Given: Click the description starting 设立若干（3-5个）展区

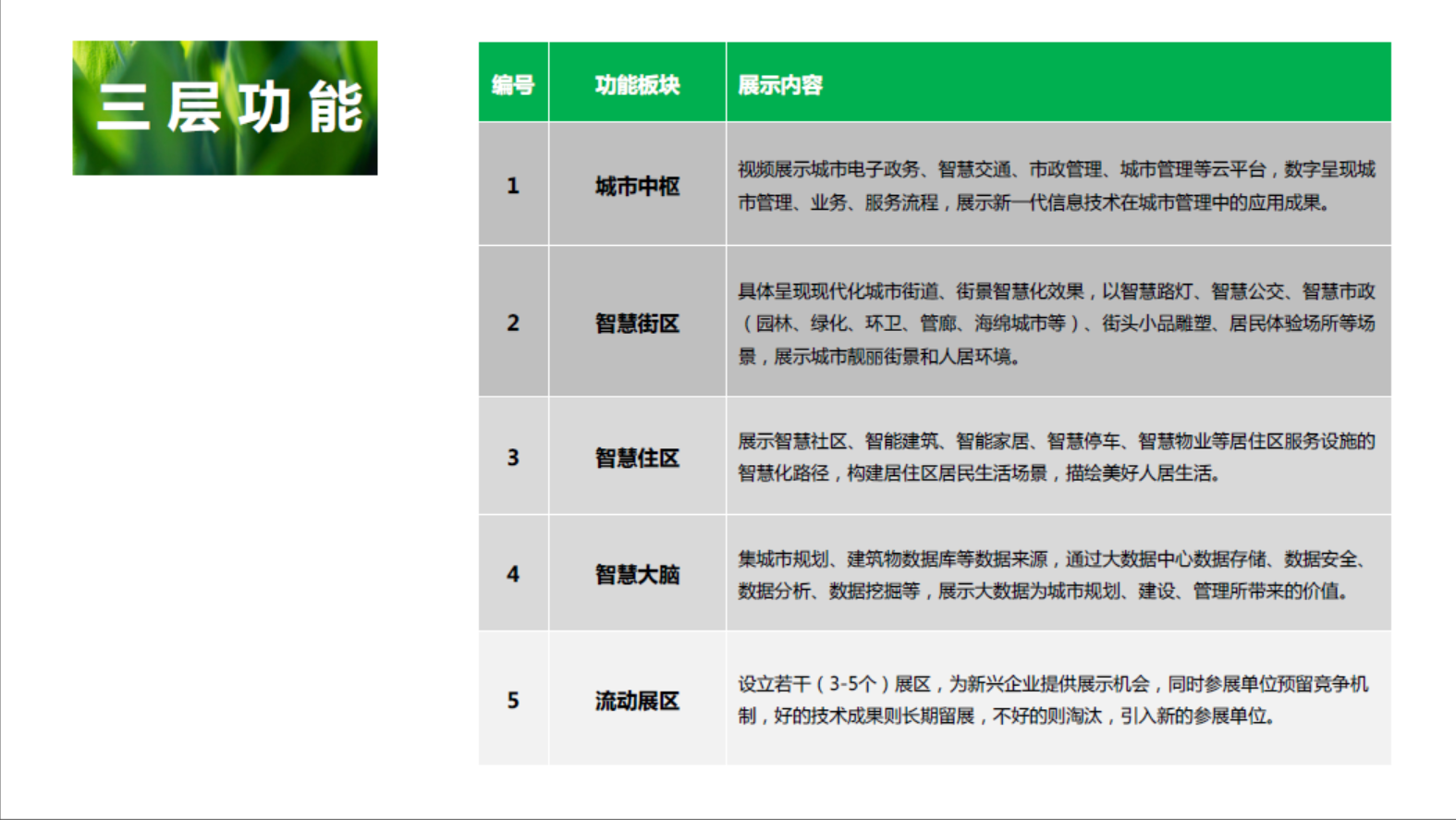Looking at the screenshot, I should (1058, 698).
